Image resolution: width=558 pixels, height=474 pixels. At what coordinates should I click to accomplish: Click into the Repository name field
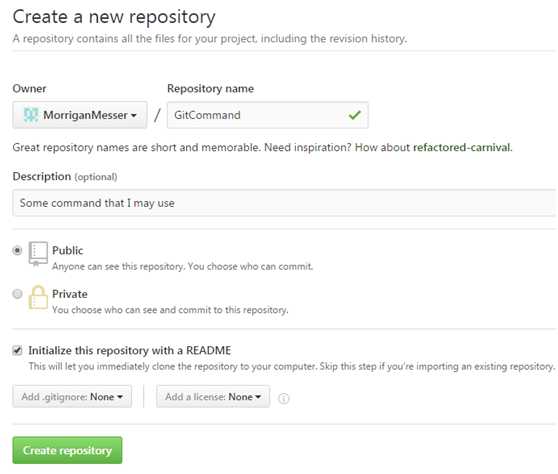click(268, 115)
